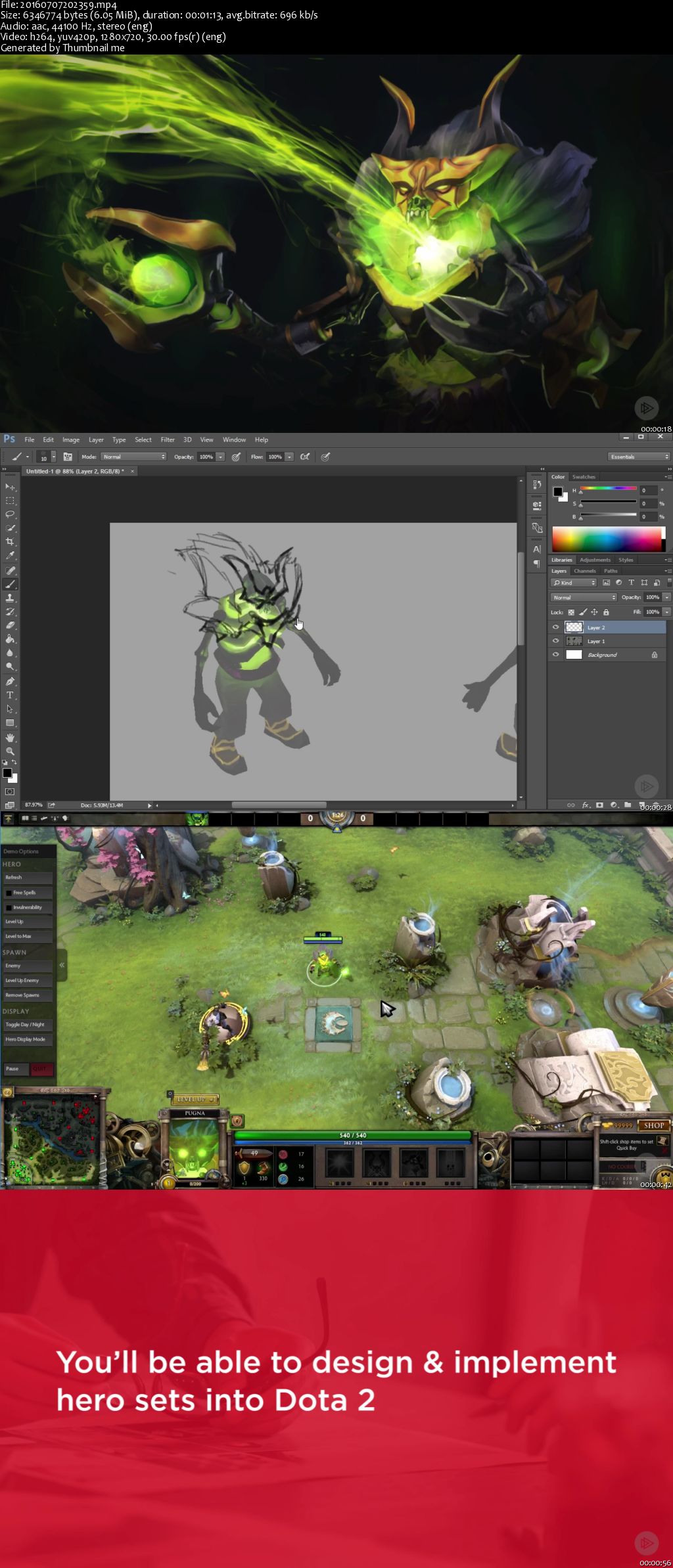673x1568 pixels.
Task: Open the brush Opacity dropdown arrow
Action: click(221, 457)
